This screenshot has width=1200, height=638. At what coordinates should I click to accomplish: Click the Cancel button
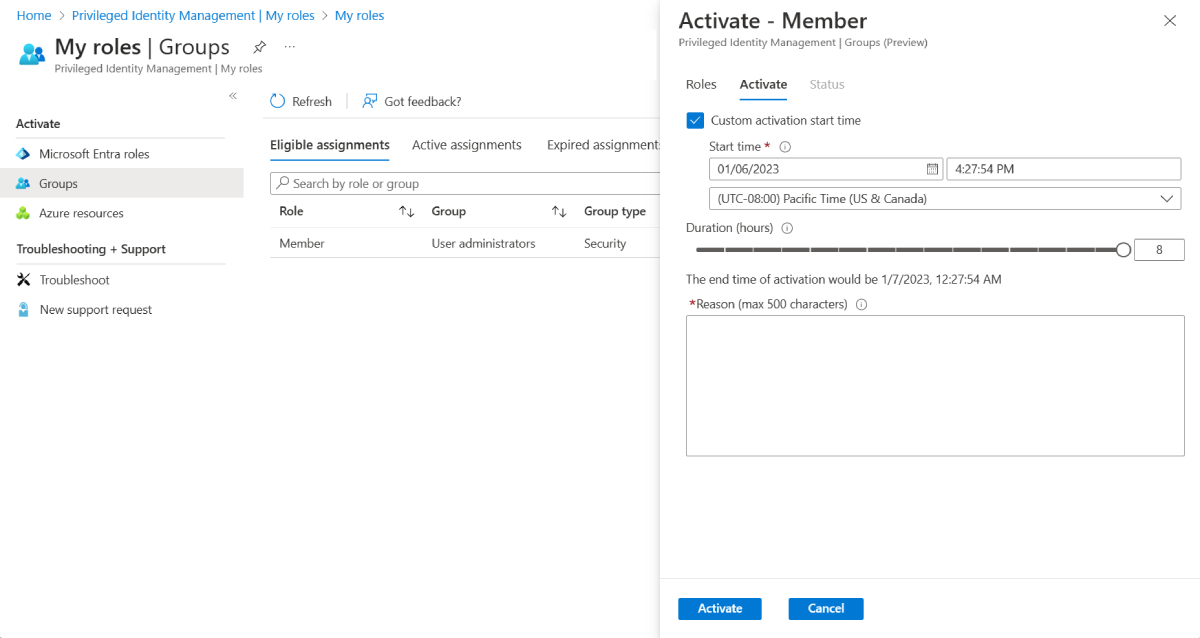point(825,608)
